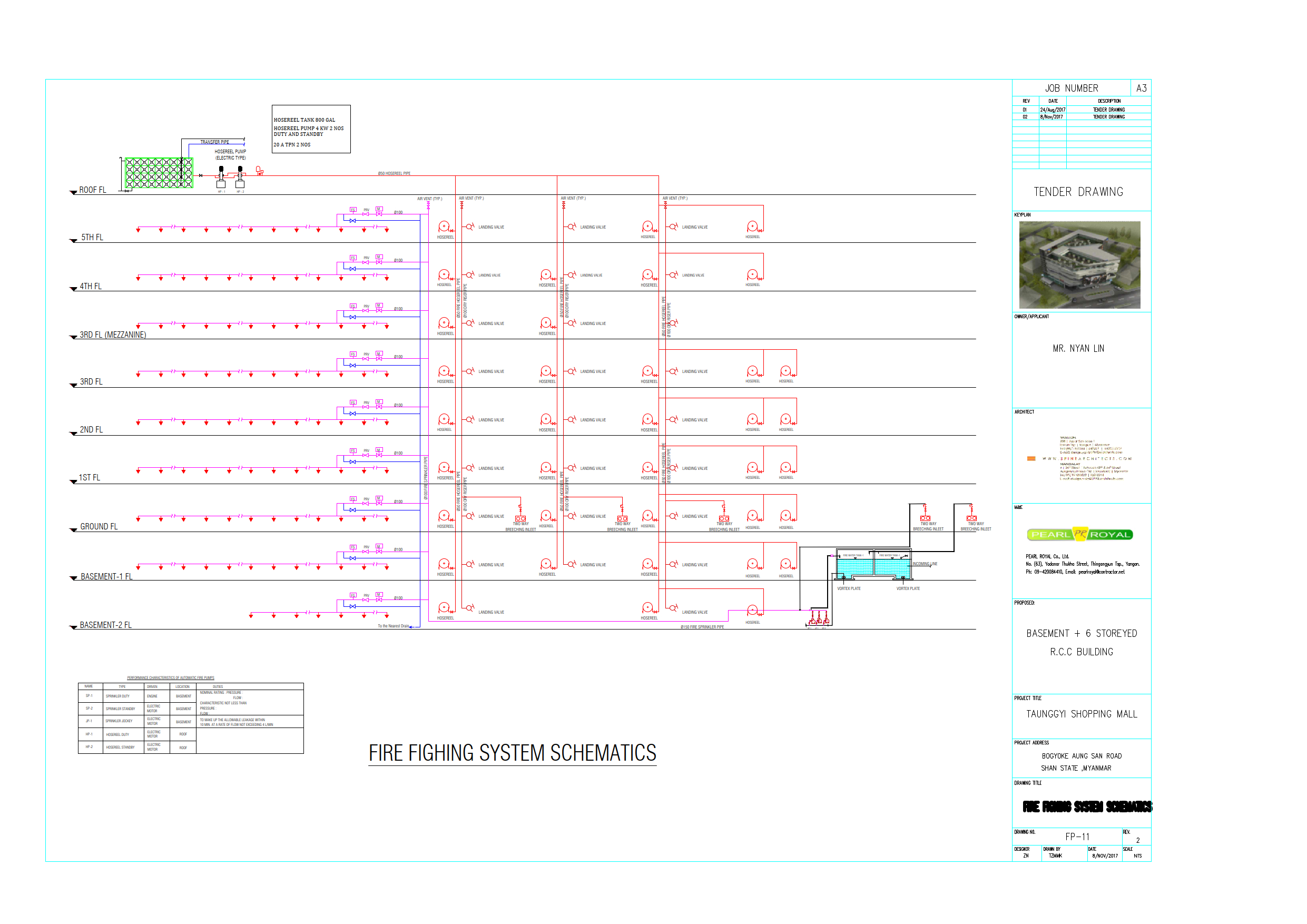
Task: Click the 3RD FL (MEZZANINE) level label
Action: (113, 335)
